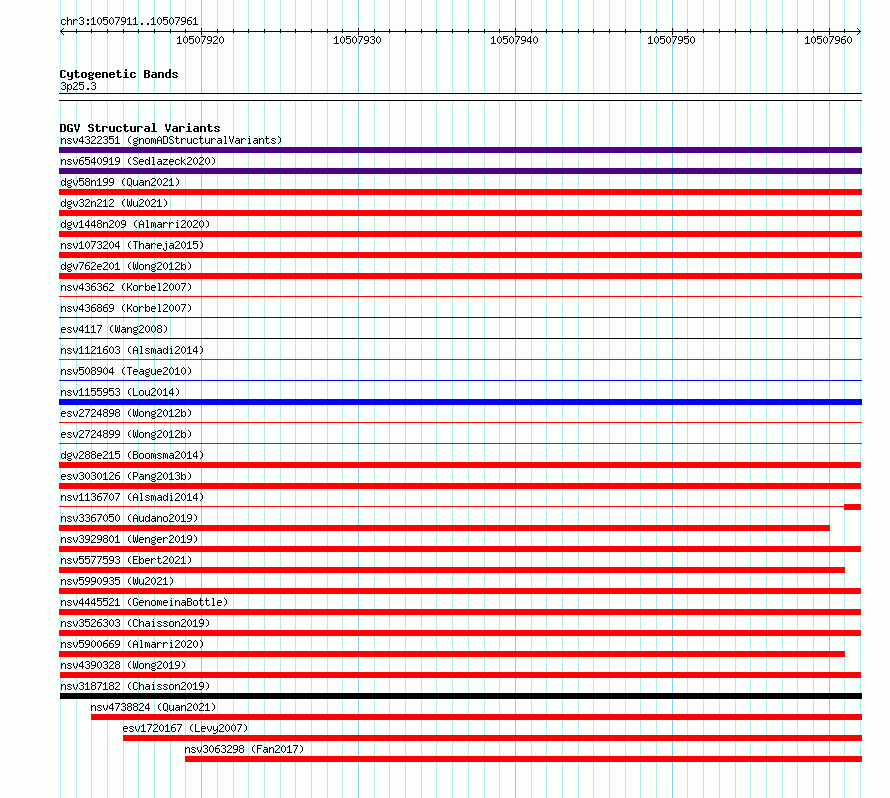
Task: Click the red bar under nsv5900669
Action: (x=452, y=654)
